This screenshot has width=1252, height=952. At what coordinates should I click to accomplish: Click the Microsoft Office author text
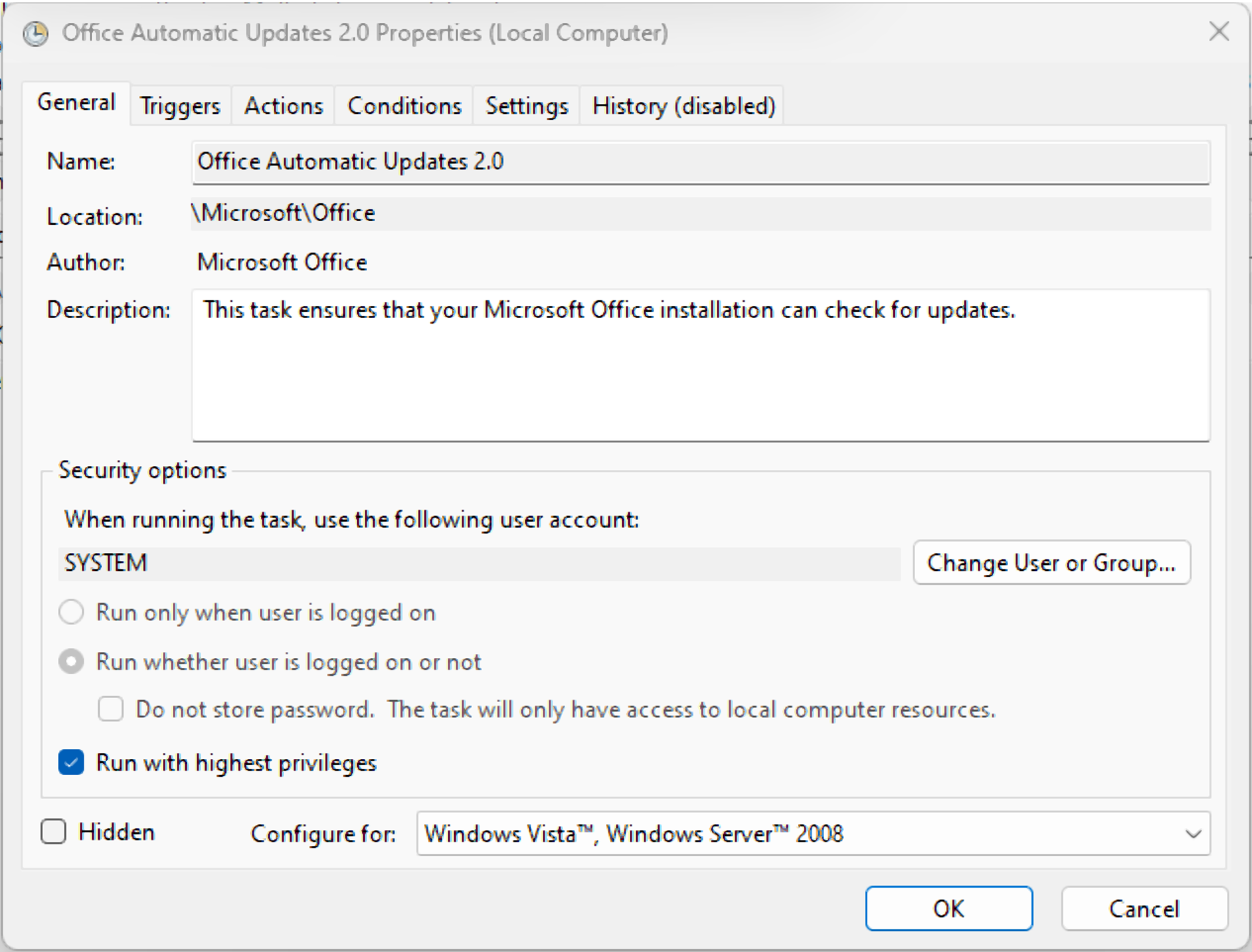point(283,263)
